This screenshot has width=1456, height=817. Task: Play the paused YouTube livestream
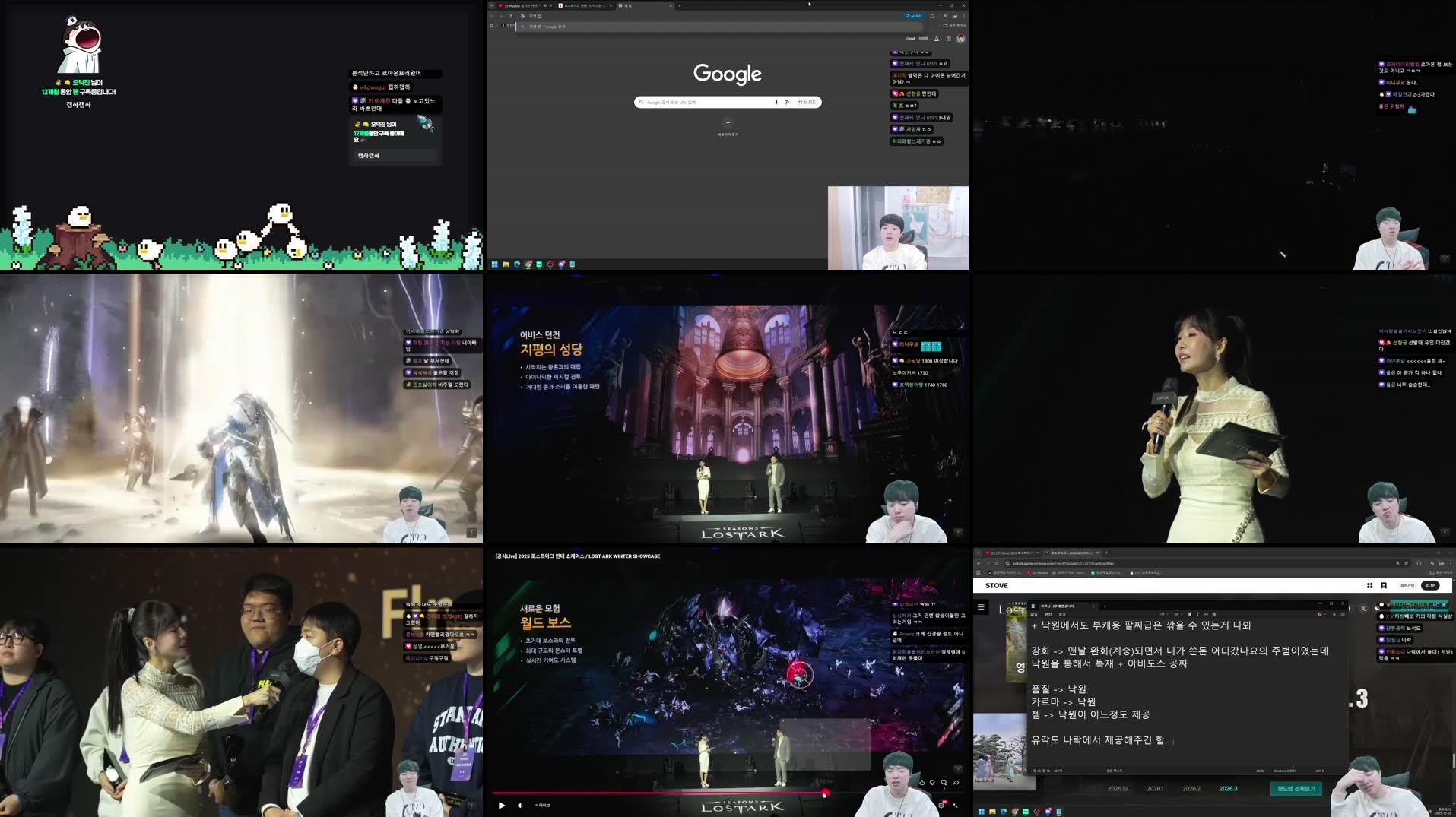click(501, 806)
